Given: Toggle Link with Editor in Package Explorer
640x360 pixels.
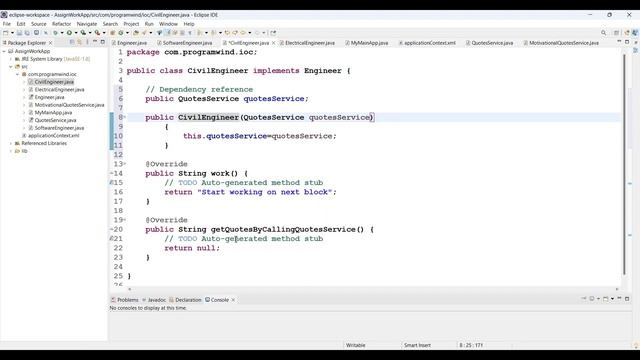Looking at the screenshot, I should pyautogui.click(x=79, y=42).
